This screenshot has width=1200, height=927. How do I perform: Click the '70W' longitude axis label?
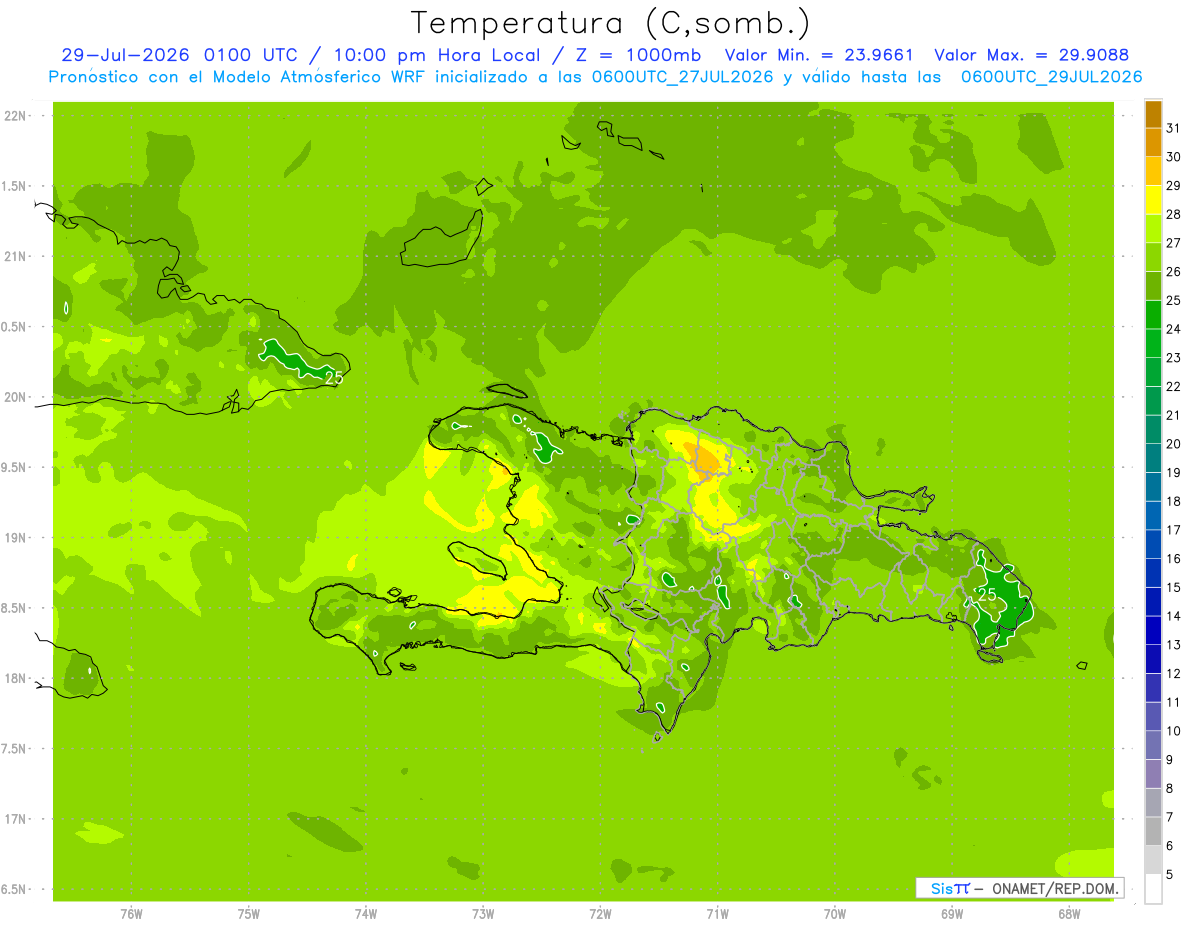(834, 914)
